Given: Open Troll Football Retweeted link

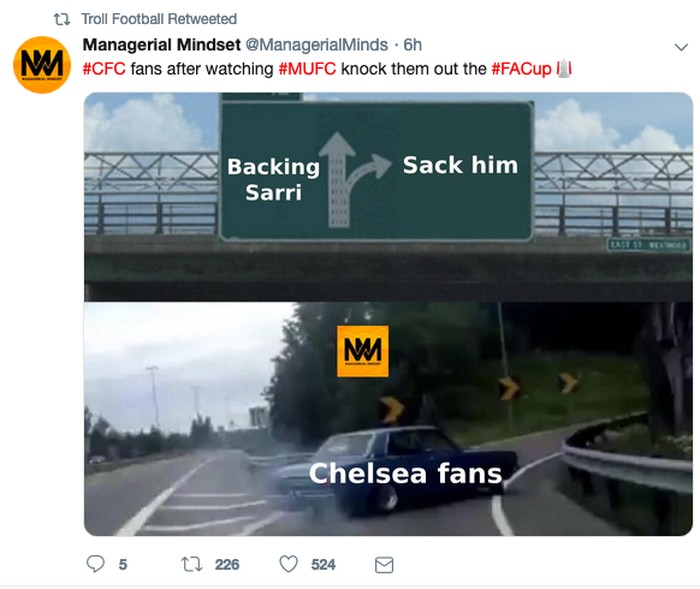Looking at the screenshot, I should tap(160, 19).
